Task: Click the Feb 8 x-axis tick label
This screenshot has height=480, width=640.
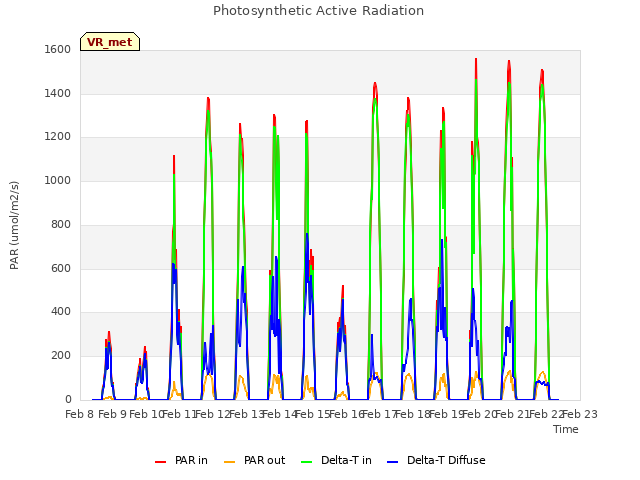Action: [80, 414]
